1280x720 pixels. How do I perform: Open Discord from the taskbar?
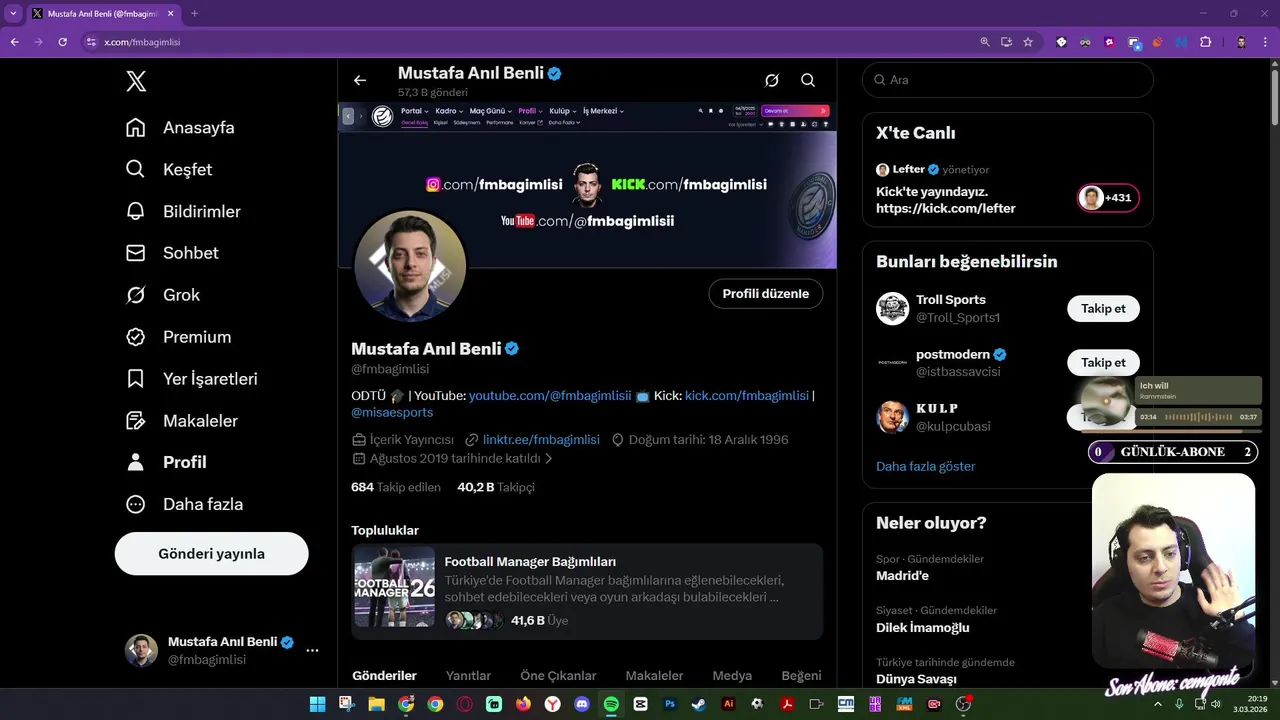582,704
